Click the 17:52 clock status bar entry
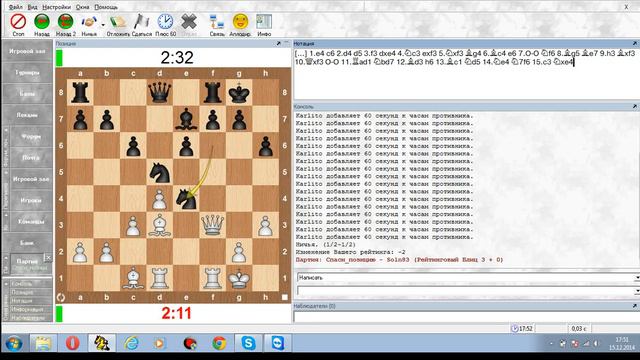Viewport: 640px width, 360px height. (x=522, y=329)
